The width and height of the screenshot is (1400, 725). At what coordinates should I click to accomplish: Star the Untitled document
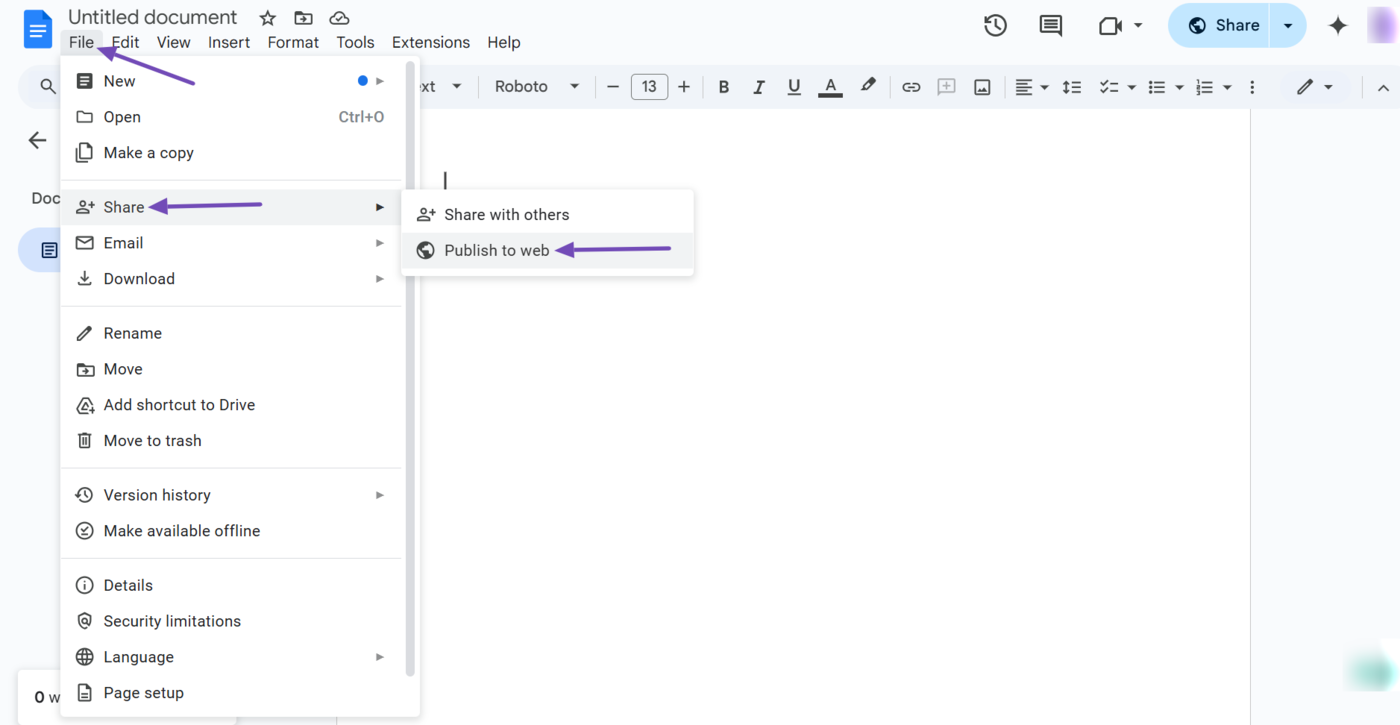(267, 18)
